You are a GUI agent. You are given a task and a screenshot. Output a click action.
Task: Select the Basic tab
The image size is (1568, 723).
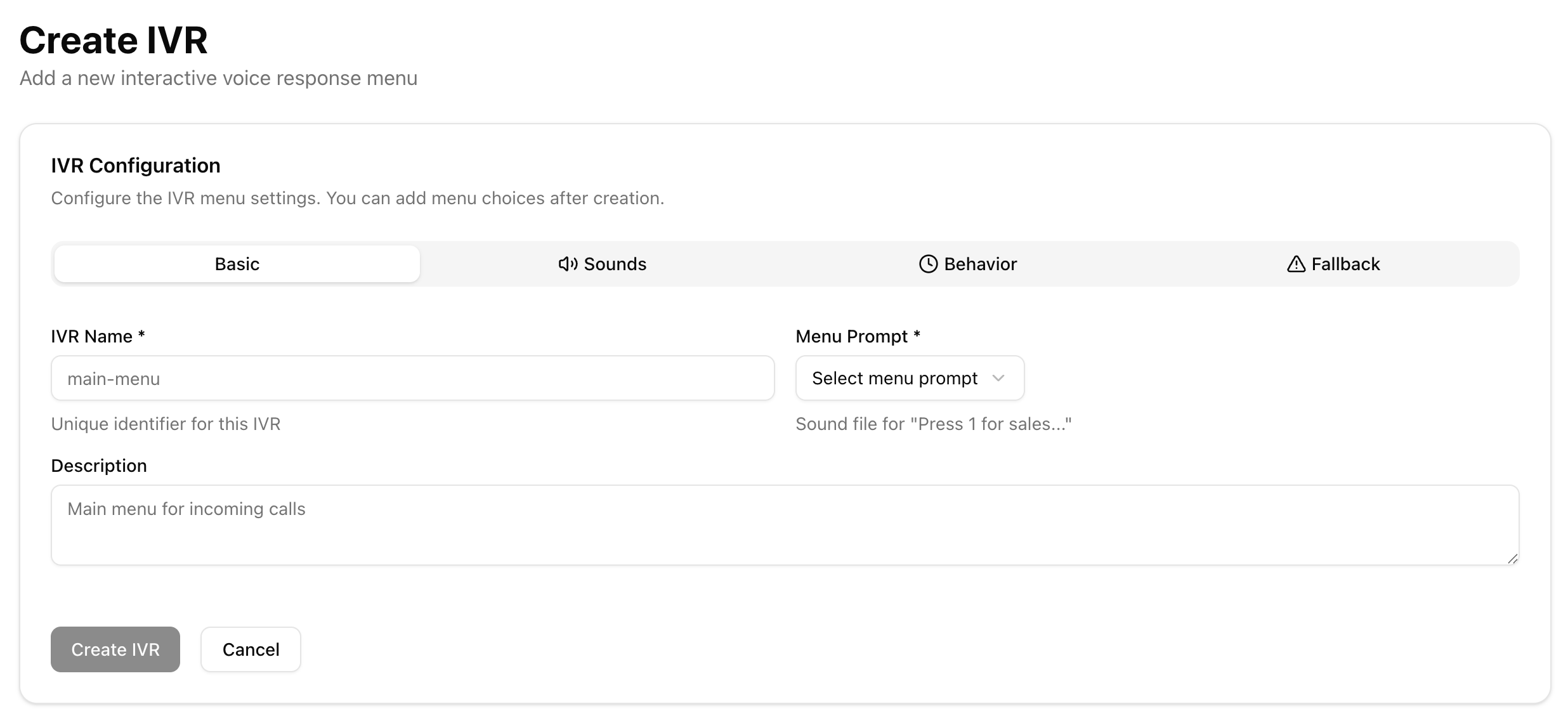tap(236, 264)
